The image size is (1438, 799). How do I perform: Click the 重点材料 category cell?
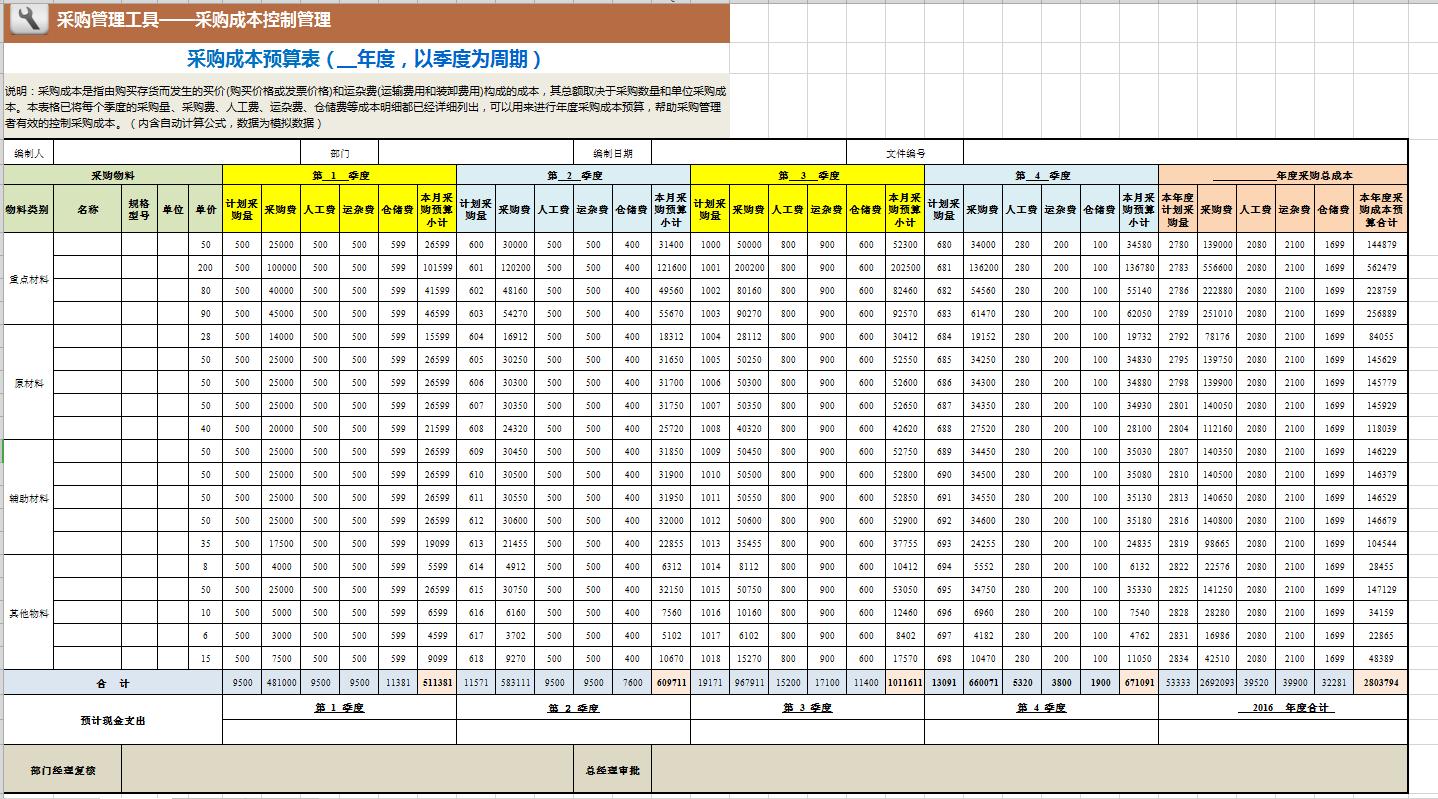pos(28,279)
